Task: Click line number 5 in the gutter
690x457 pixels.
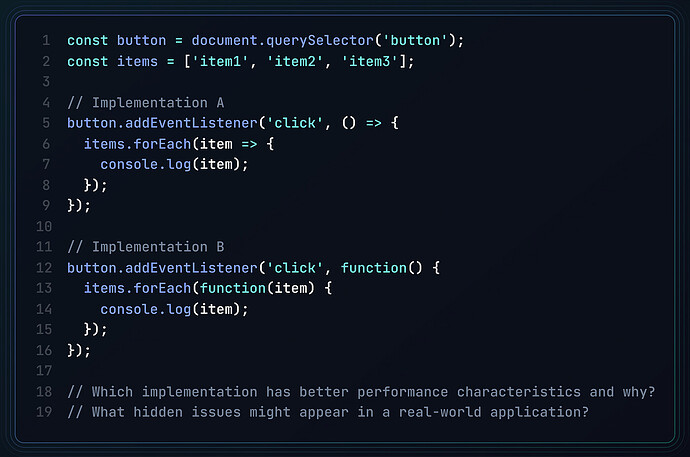Action: pos(46,123)
